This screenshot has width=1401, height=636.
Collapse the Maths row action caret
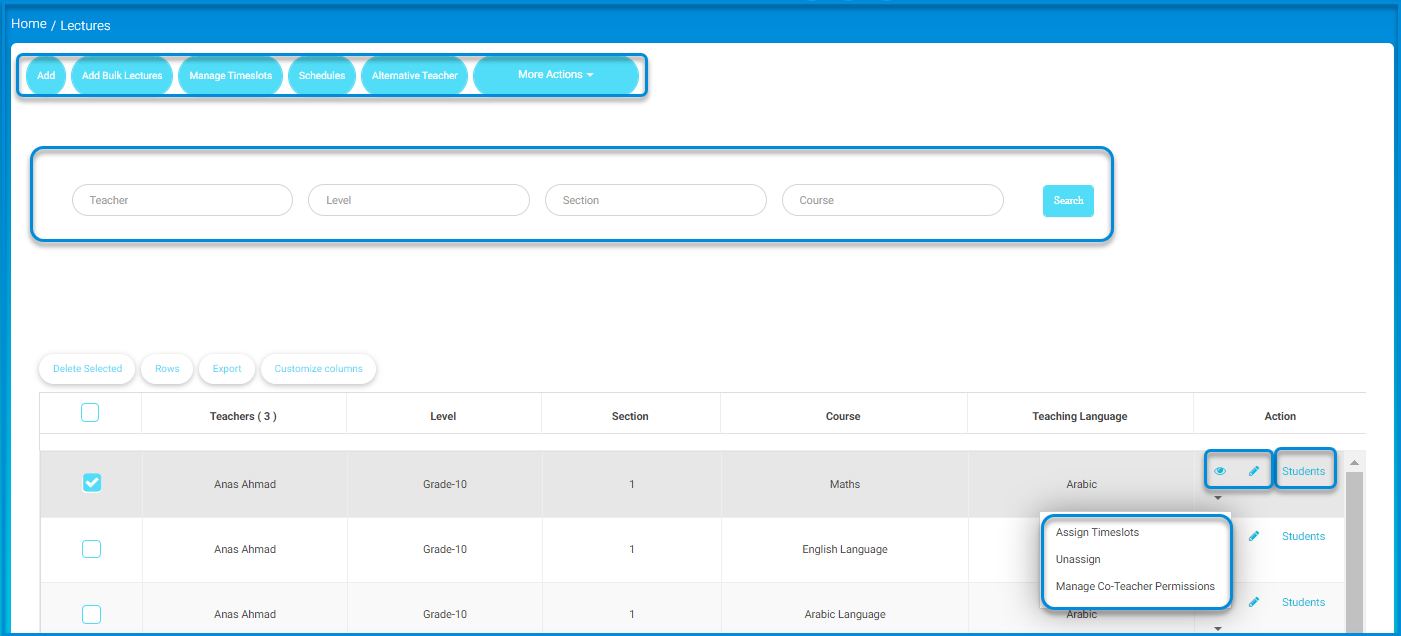click(x=1218, y=497)
